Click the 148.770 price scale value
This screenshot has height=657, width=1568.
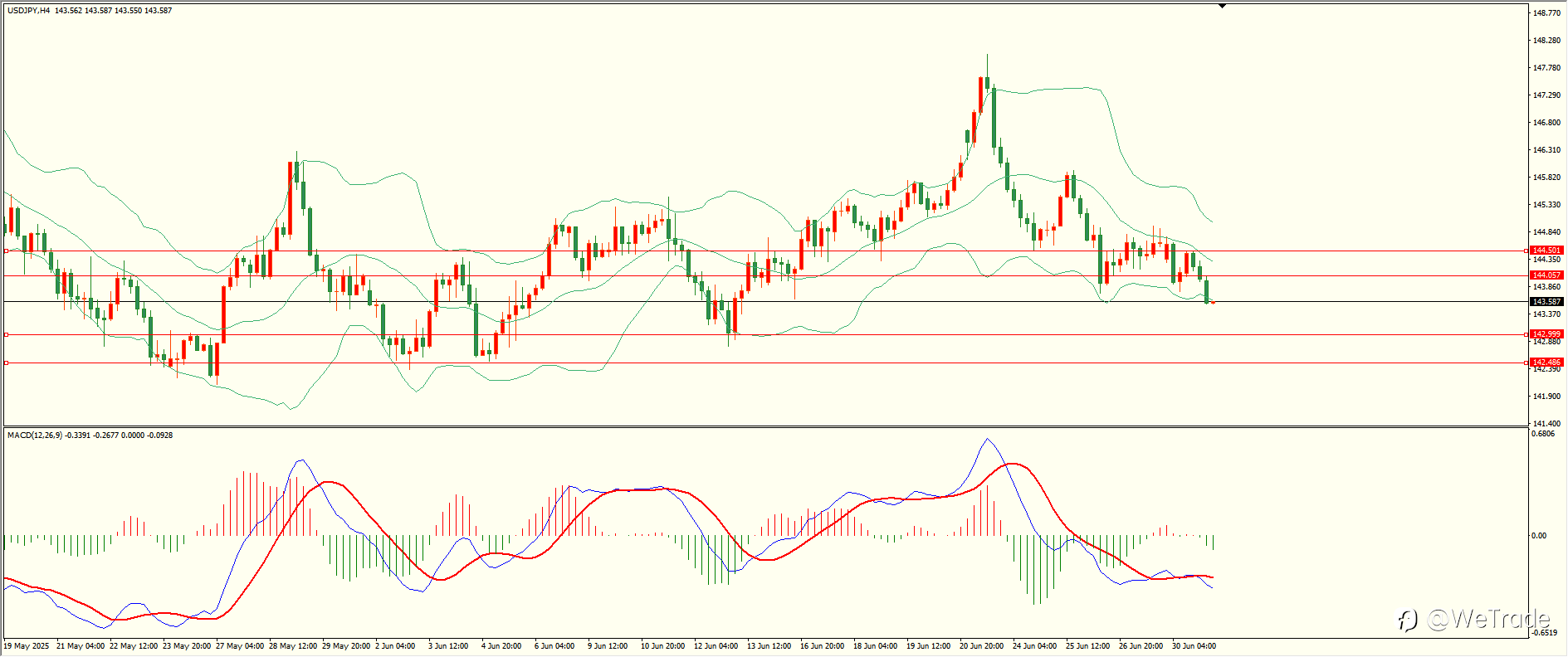(1546, 13)
